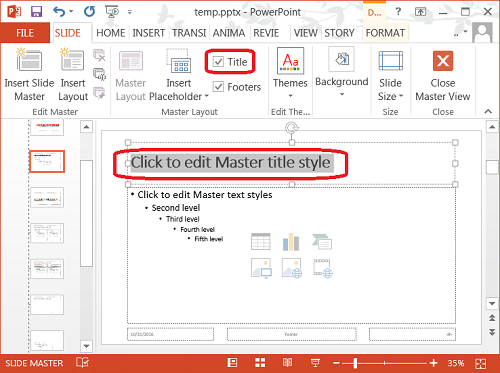Click main editing area scroll up arrow

click(x=492, y=127)
